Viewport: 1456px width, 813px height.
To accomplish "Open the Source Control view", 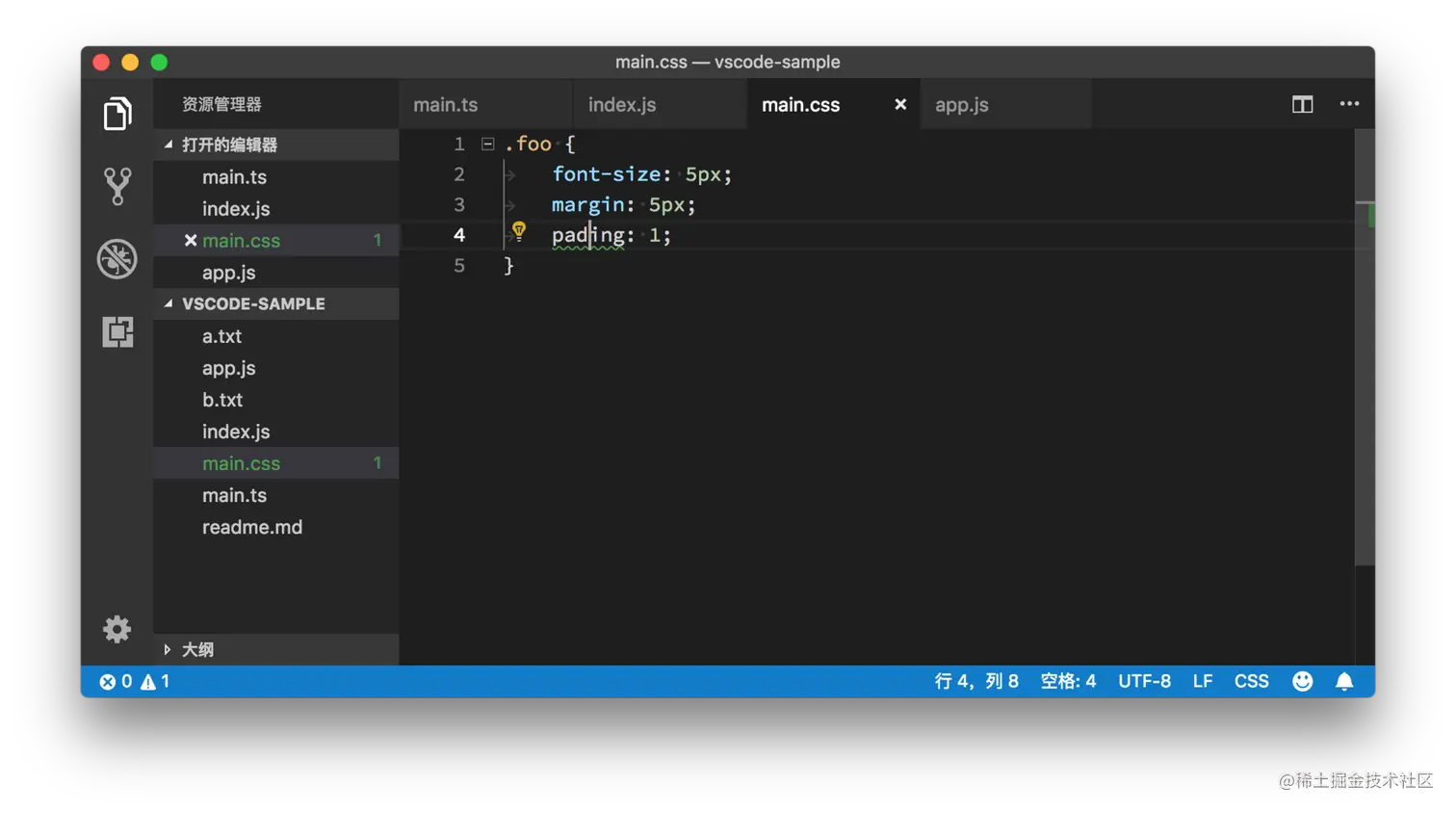I will pyautogui.click(x=117, y=186).
